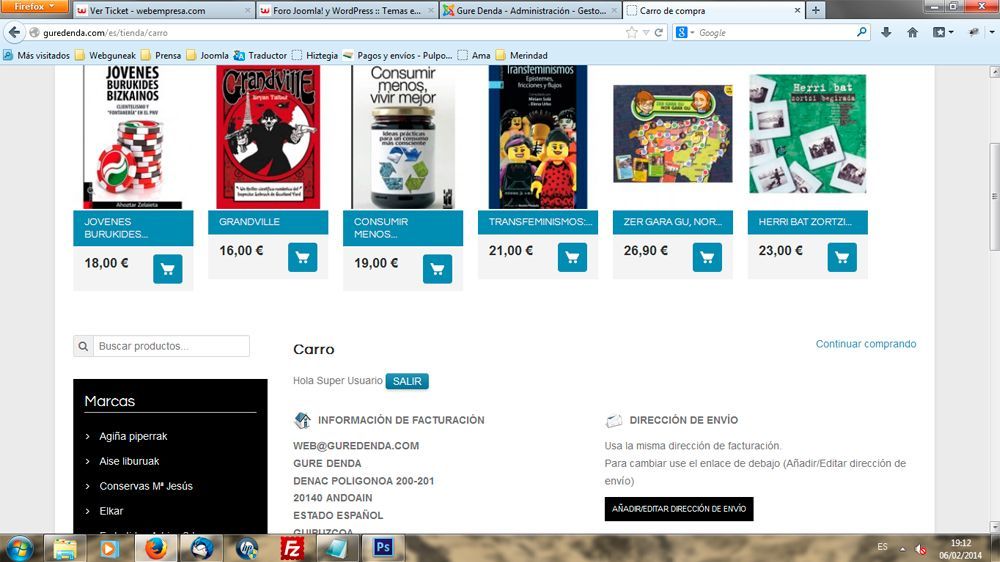
Task: Open the Transfeminismos product title
Action: pyautogui.click(x=540, y=222)
